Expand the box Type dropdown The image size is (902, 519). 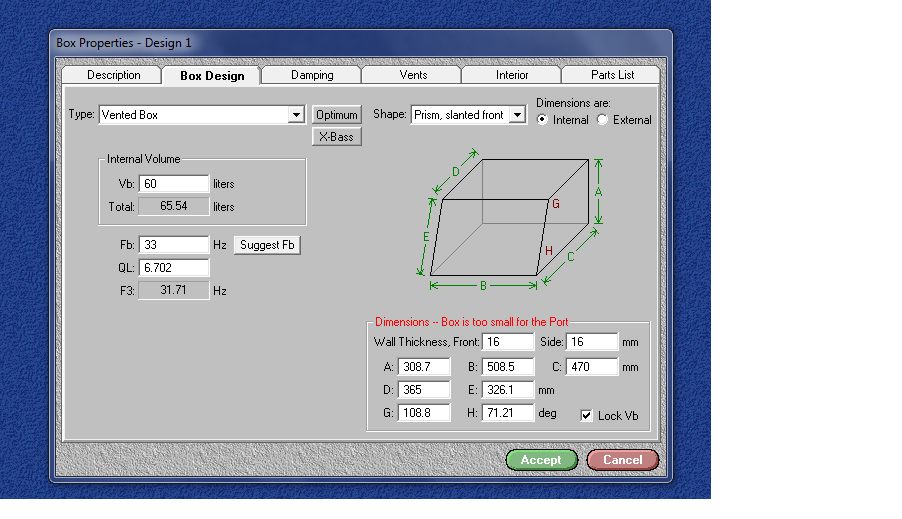tap(296, 115)
